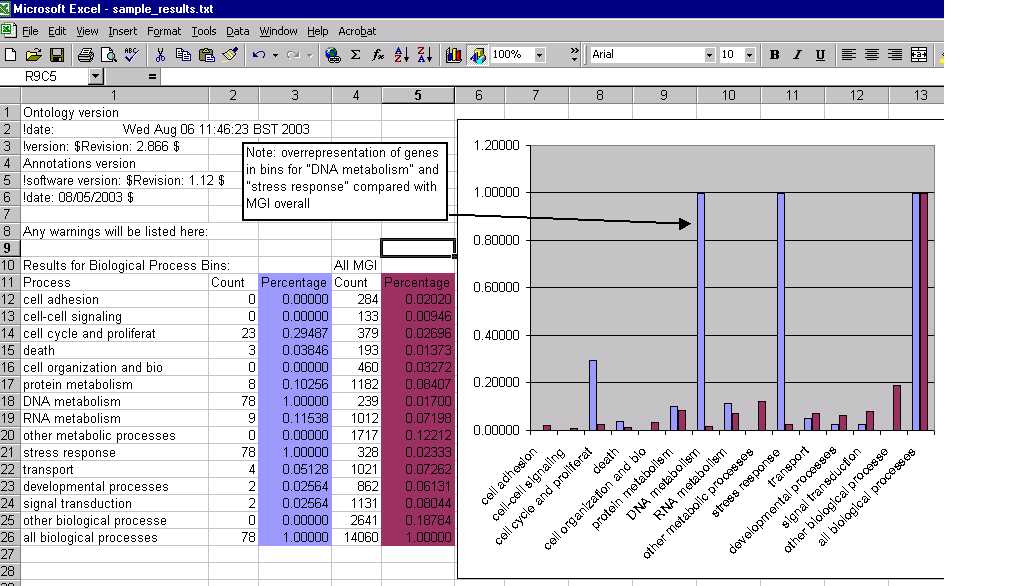Click the Excel document icon beside File
Image resolution: width=1024 pixels, height=586 pixels.
click(x=9, y=31)
